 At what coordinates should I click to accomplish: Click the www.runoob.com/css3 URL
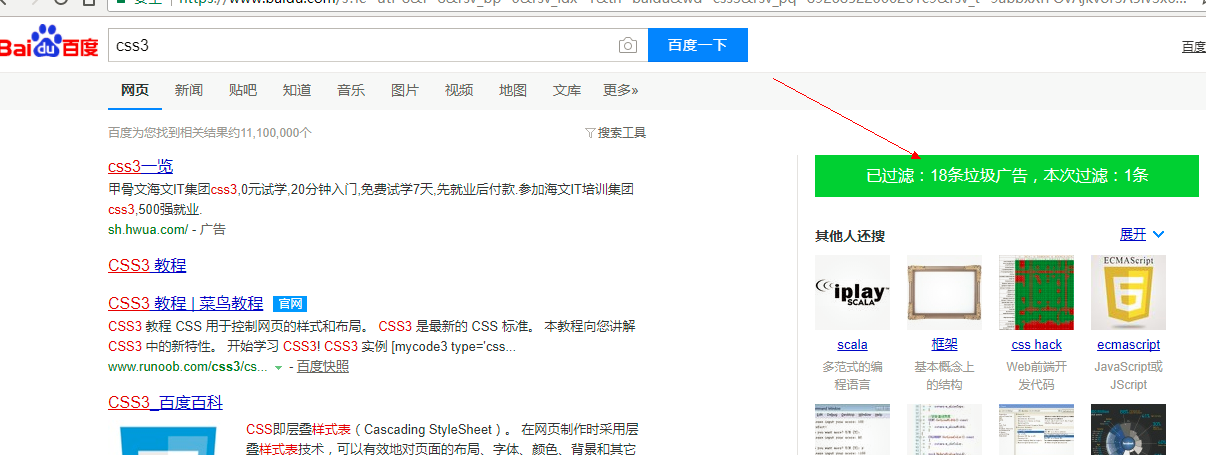188,367
